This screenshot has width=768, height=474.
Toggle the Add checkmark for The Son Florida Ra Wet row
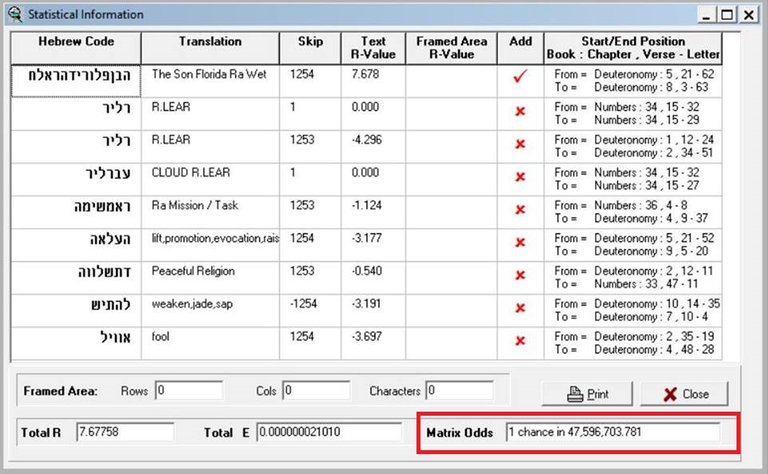[520, 76]
